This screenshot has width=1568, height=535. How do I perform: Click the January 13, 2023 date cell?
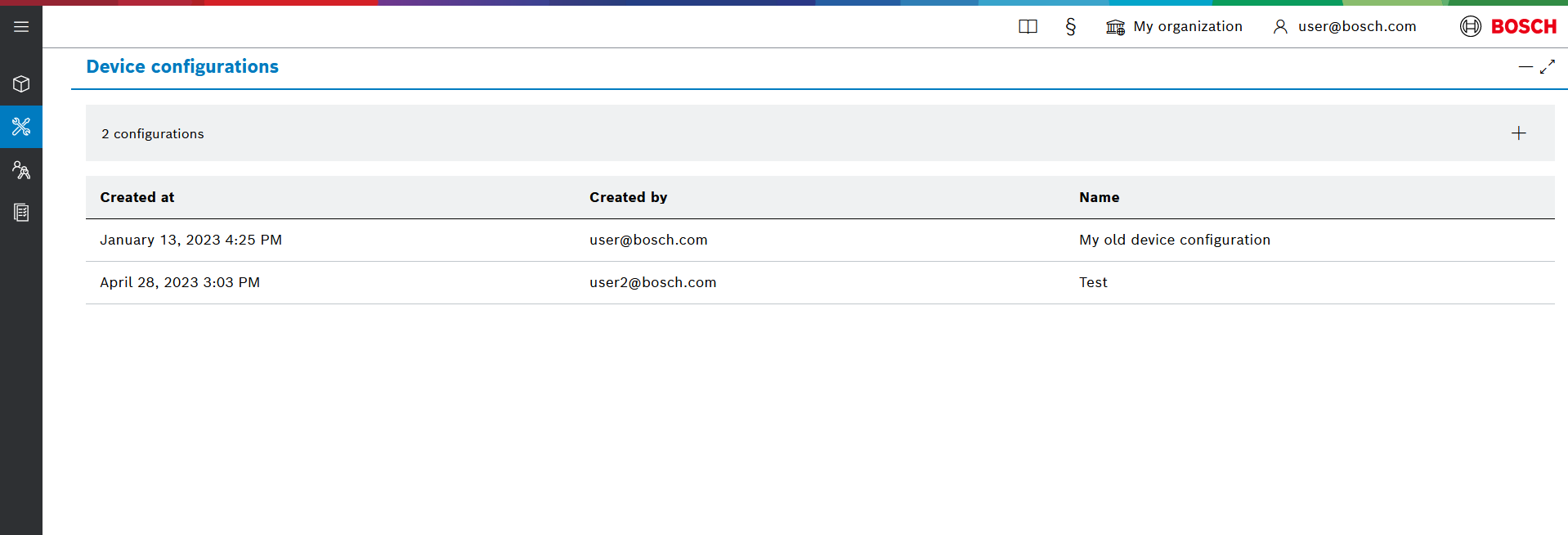tap(190, 240)
